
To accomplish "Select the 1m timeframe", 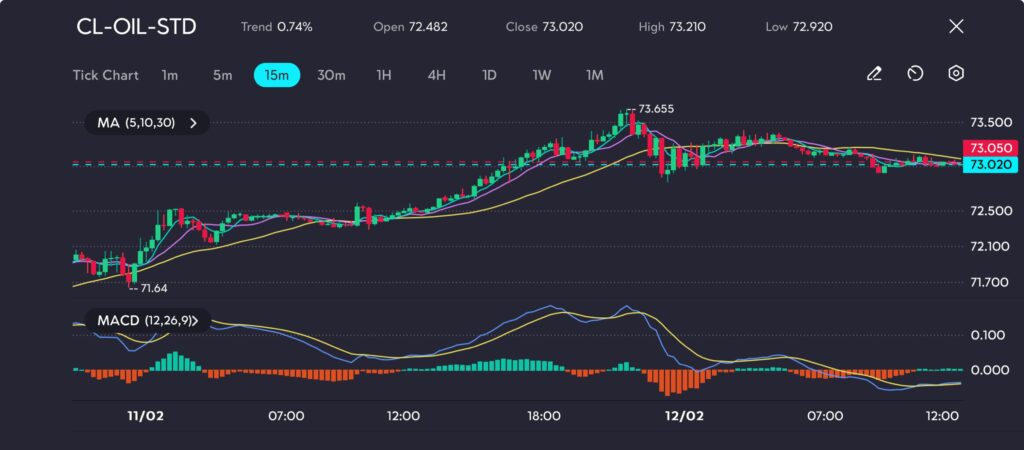I will (x=170, y=75).
